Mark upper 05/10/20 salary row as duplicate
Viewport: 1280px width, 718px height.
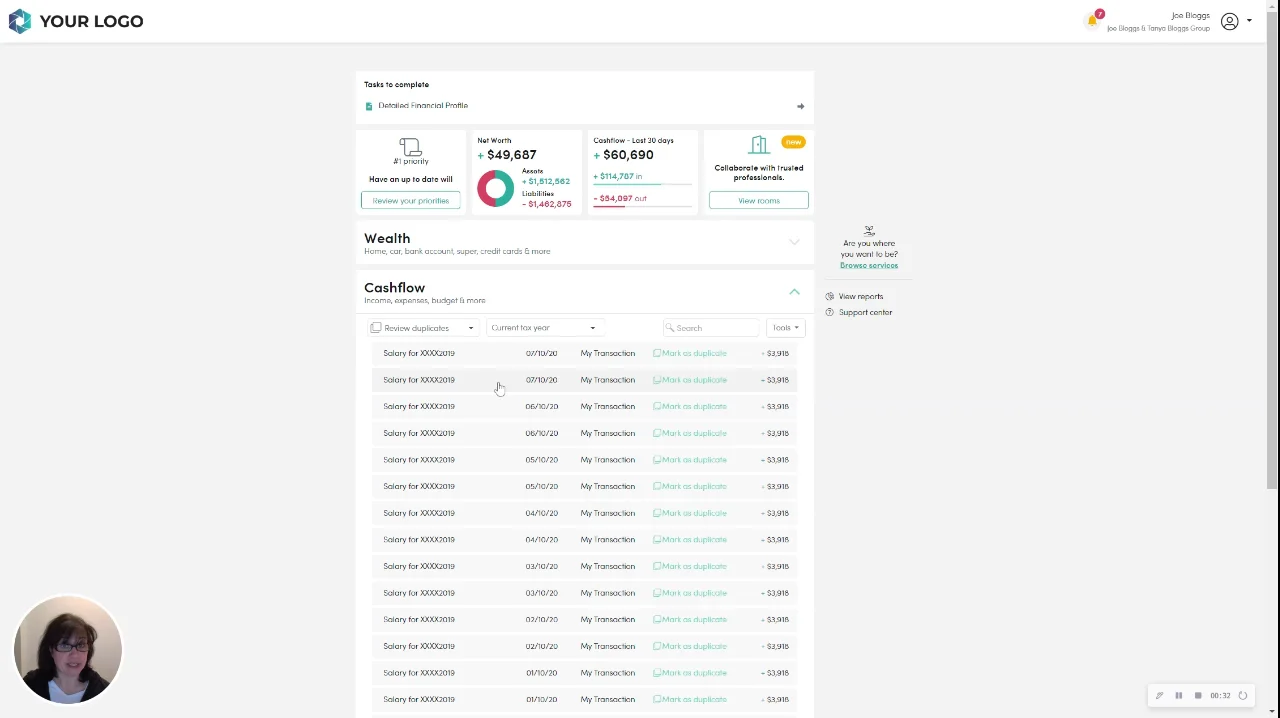(690, 460)
